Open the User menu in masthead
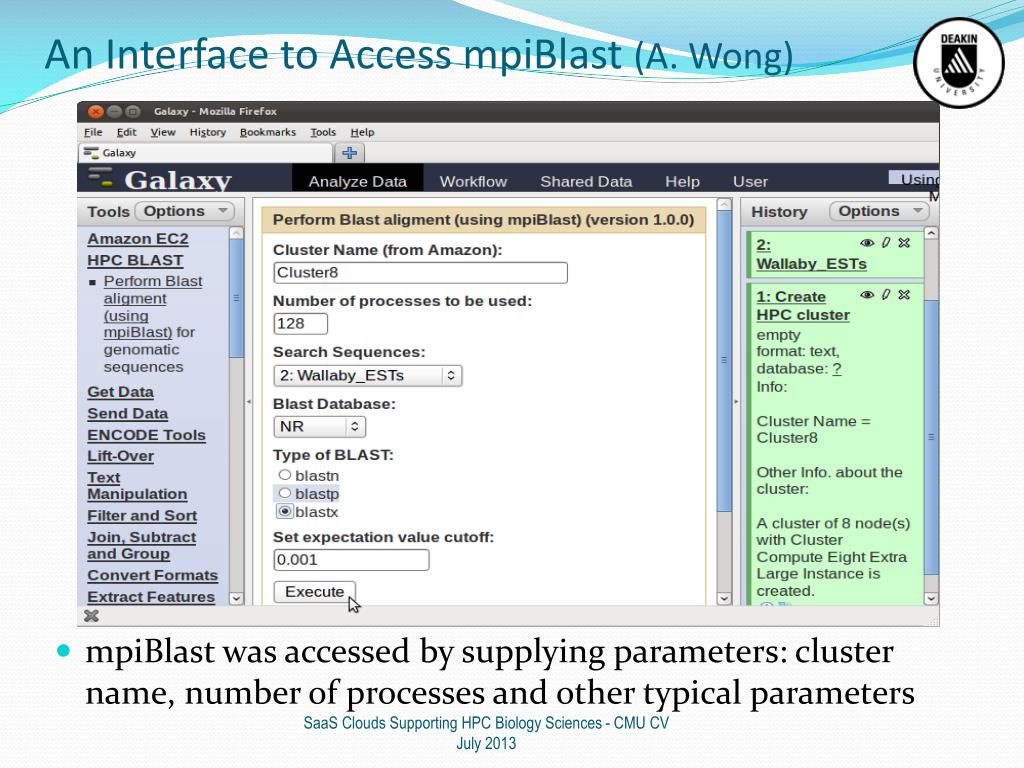 750,181
